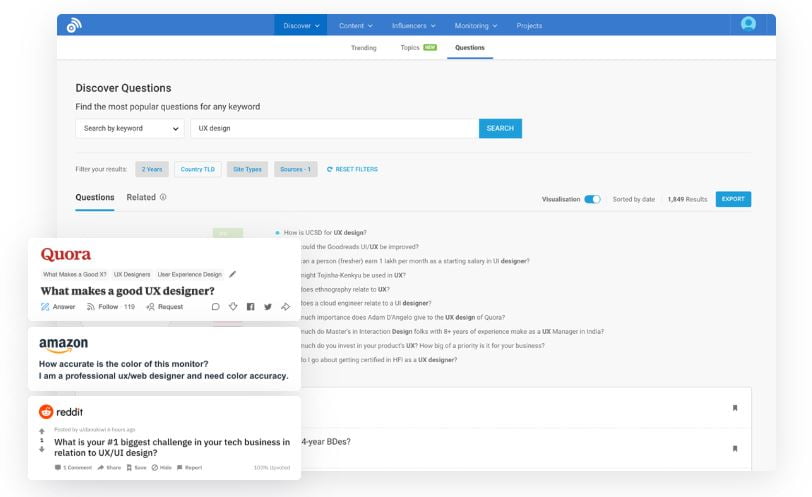This screenshot has width=812, height=497.
Task: Open the Country TLD filter
Action: click(198, 169)
